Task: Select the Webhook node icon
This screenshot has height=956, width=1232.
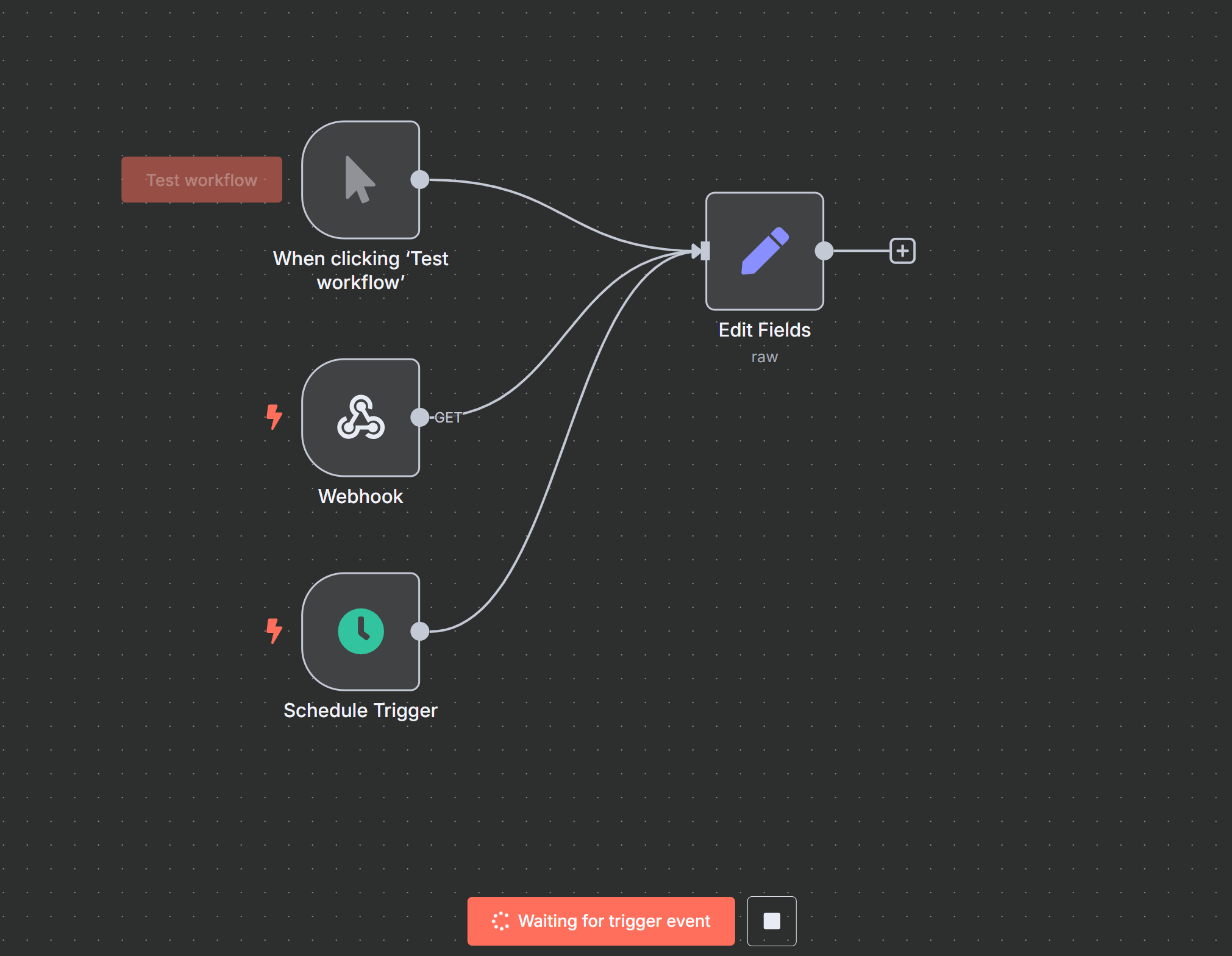Action: [x=360, y=418]
